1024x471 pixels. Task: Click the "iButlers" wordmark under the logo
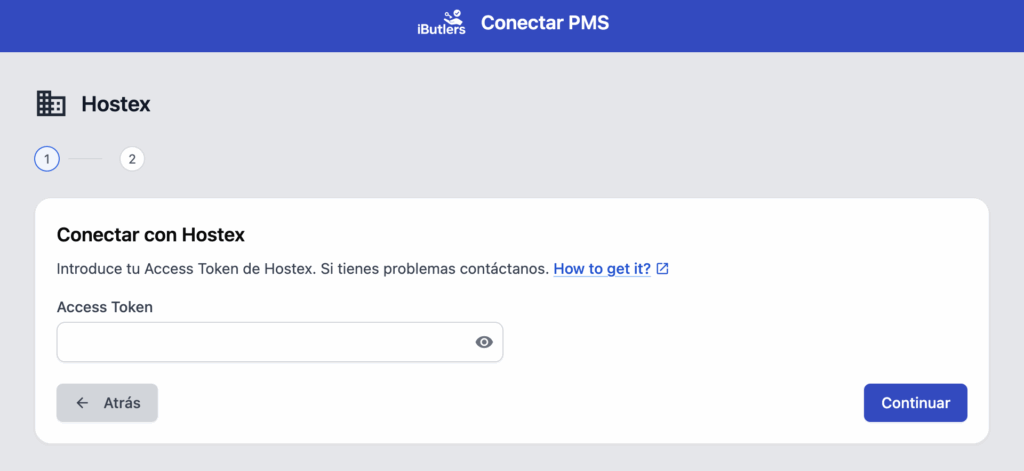(441, 31)
